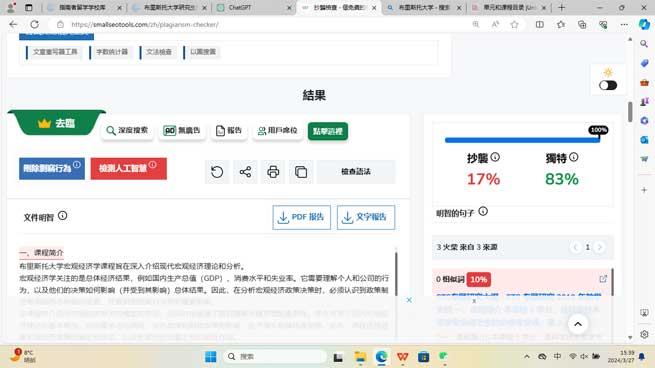Click the print icon in results toolbar
The height and width of the screenshot is (368, 655).
pos(273,172)
